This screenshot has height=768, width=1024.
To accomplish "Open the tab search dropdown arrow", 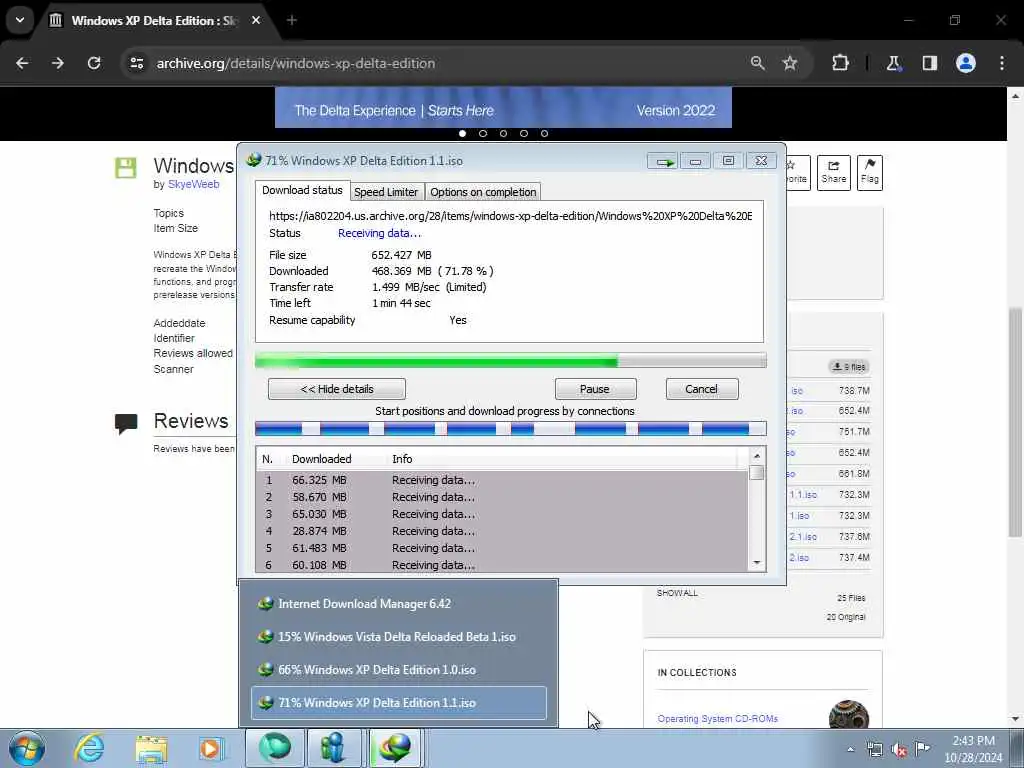I will click(20, 20).
